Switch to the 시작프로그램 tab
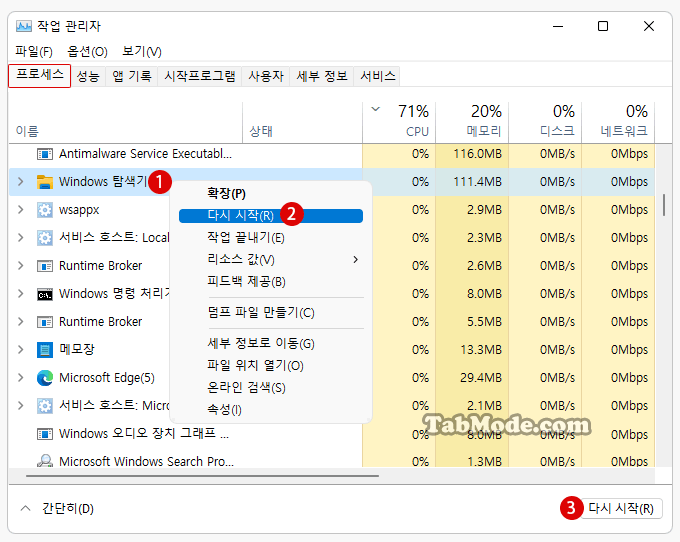The image size is (680, 542). click(199, 76)
